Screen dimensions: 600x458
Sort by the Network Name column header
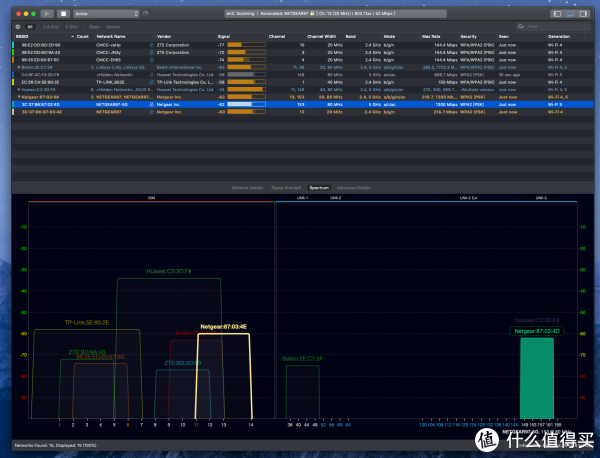[x=111, y=36]
